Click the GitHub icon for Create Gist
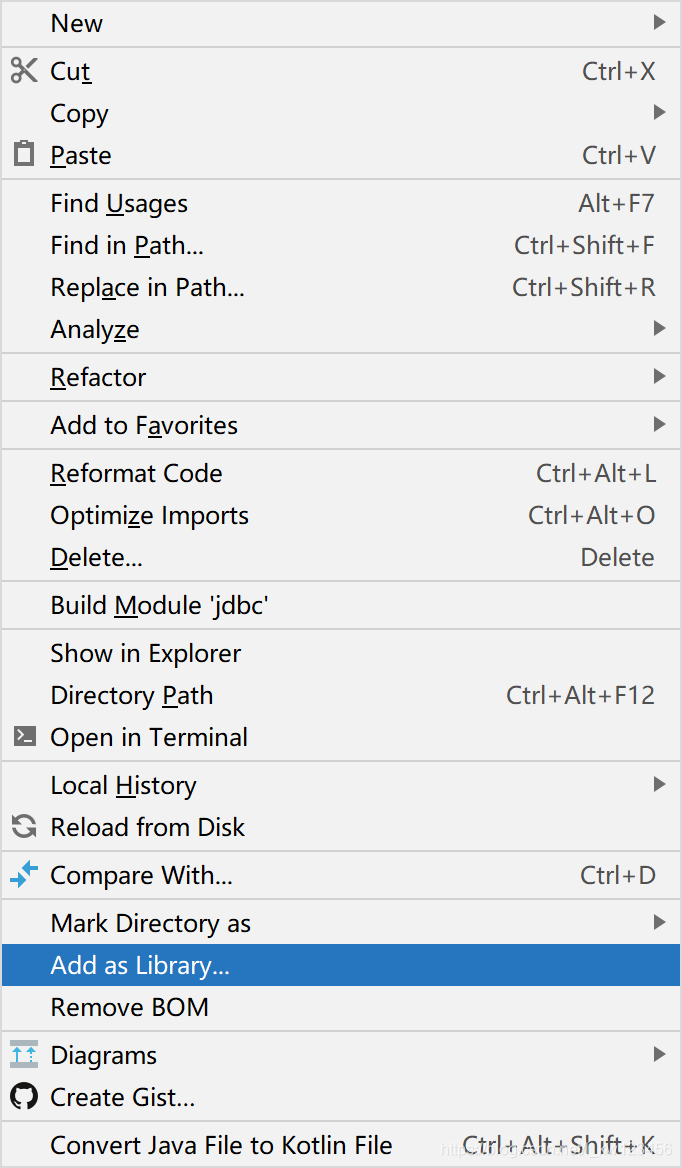 (23, 1097)
